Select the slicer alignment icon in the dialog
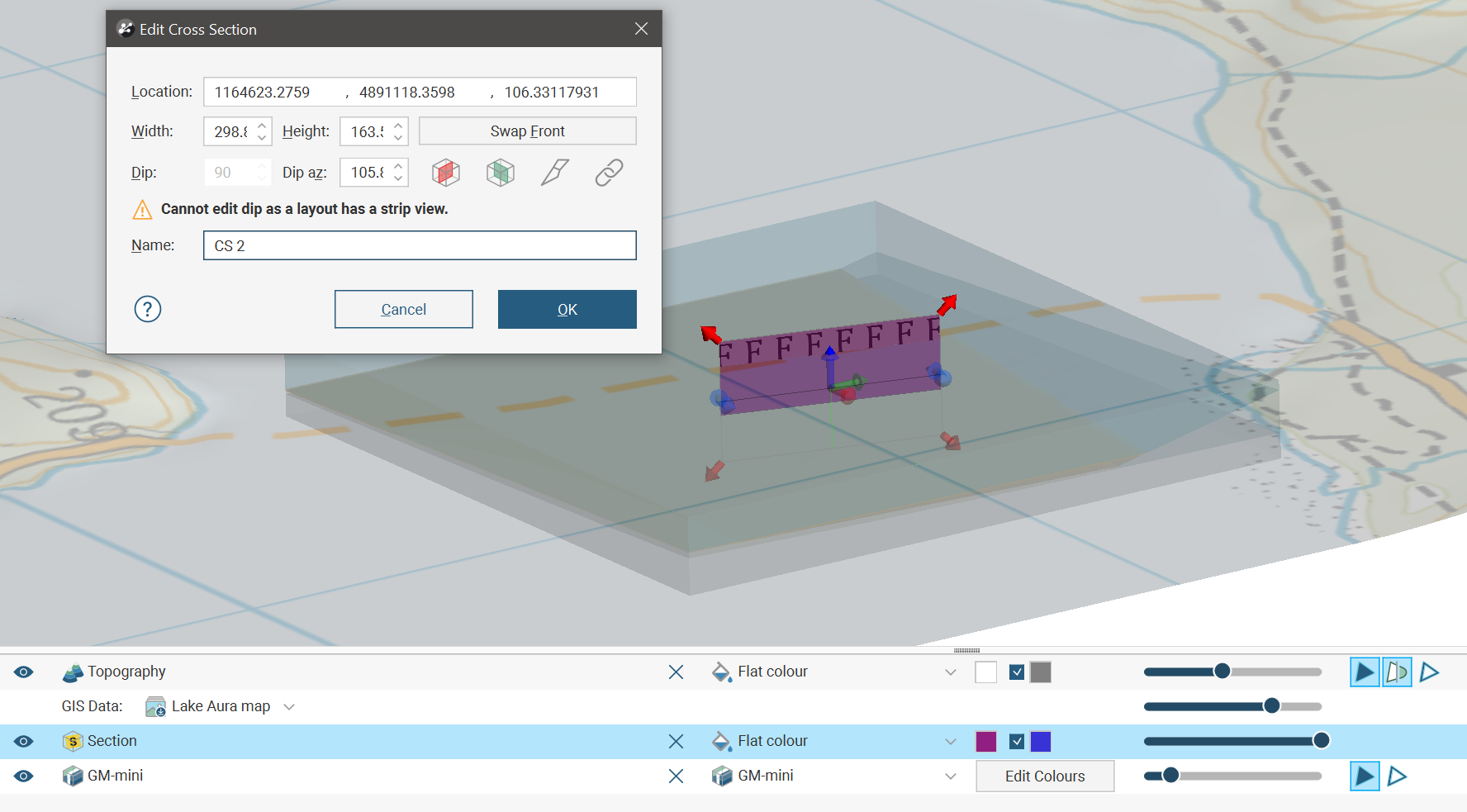 coord(554,173)
